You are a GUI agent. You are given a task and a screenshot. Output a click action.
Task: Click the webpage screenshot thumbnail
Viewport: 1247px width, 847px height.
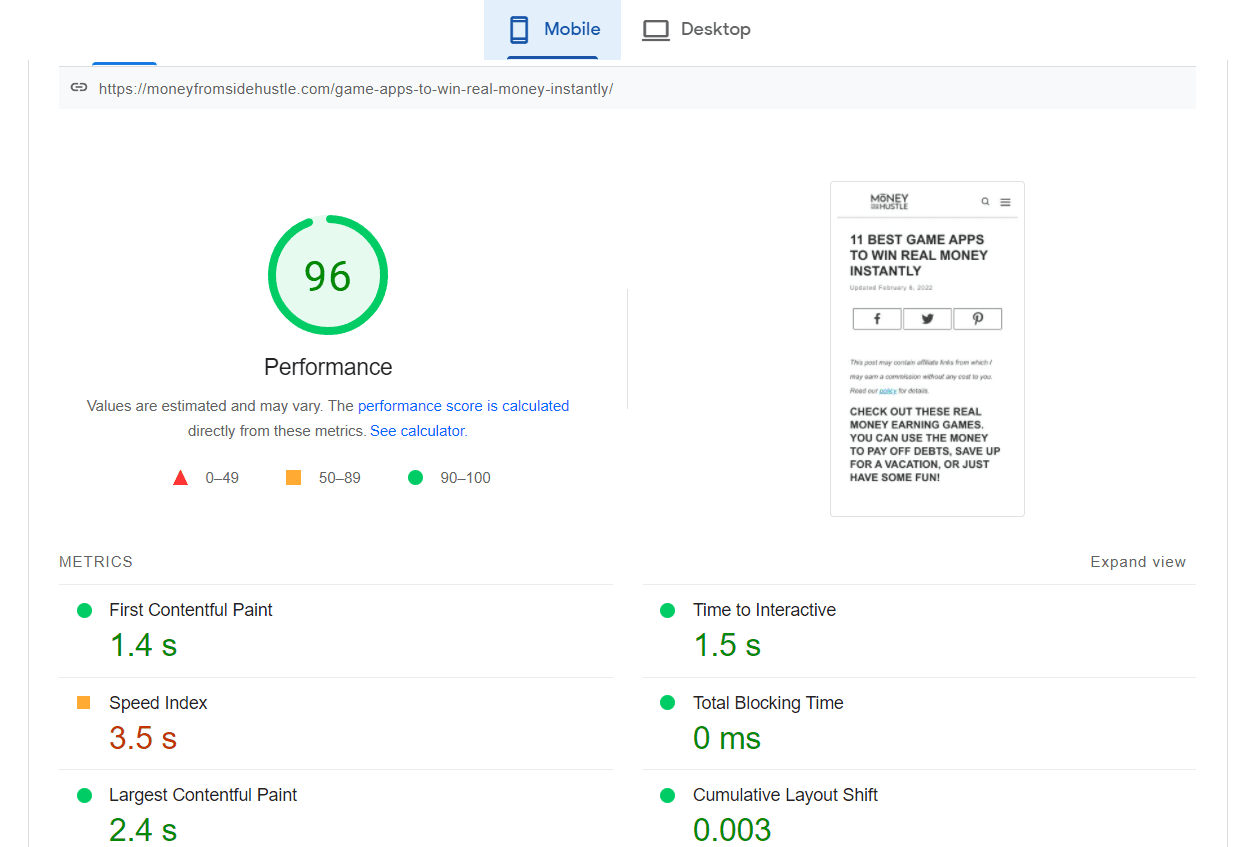coord(926,348)
